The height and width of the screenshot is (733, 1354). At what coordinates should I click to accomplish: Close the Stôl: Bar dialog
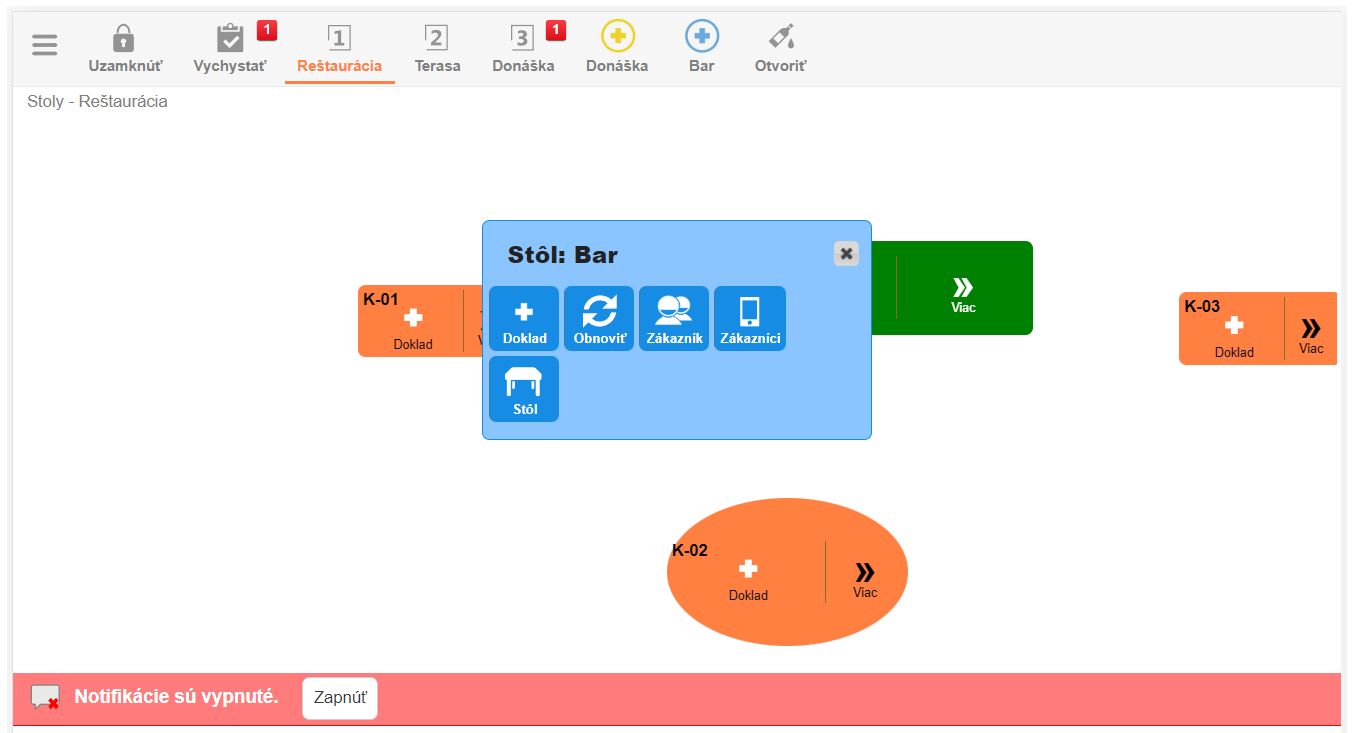(846, 254)
